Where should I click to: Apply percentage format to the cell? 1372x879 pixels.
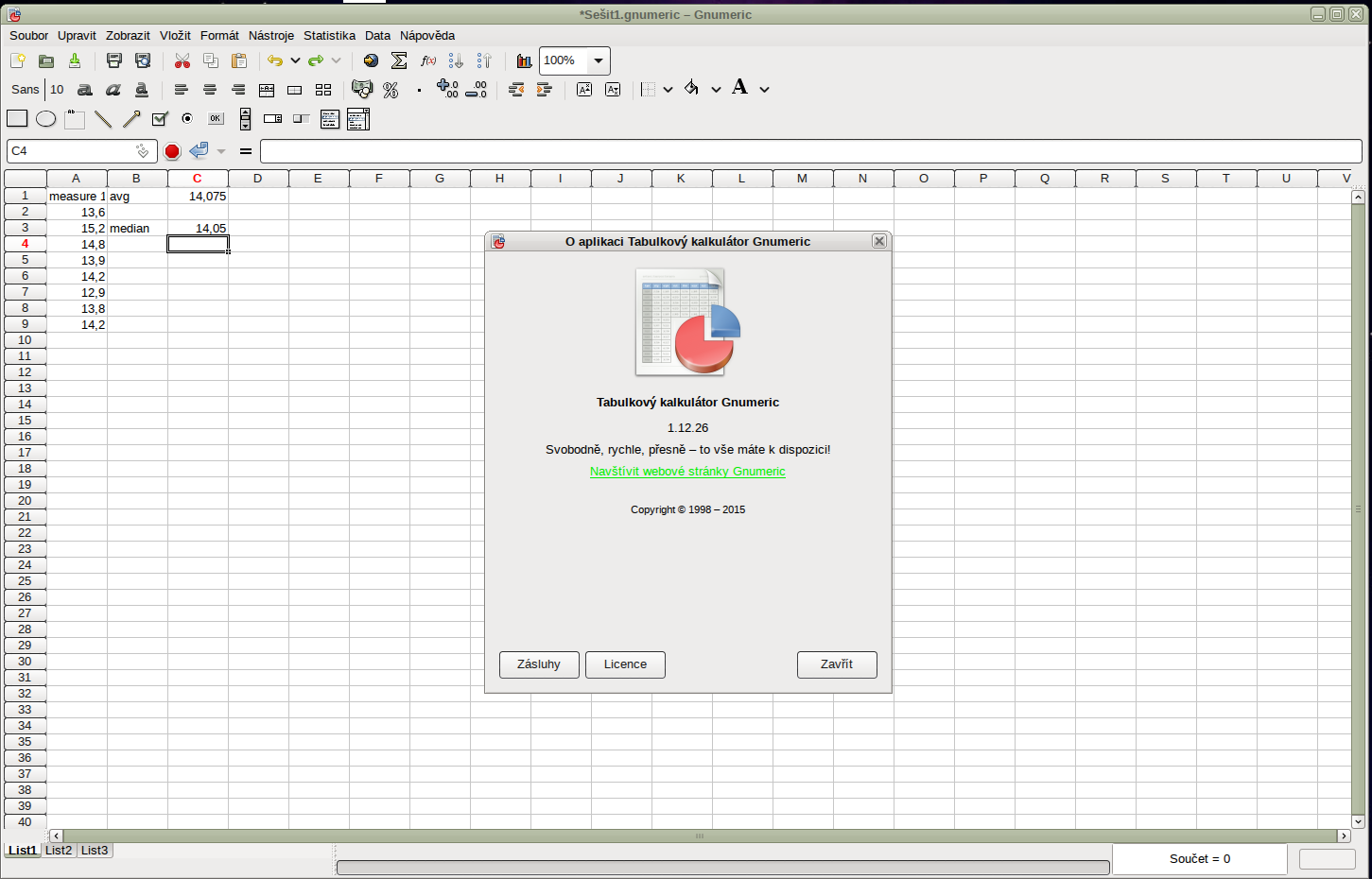click(391, 90)
